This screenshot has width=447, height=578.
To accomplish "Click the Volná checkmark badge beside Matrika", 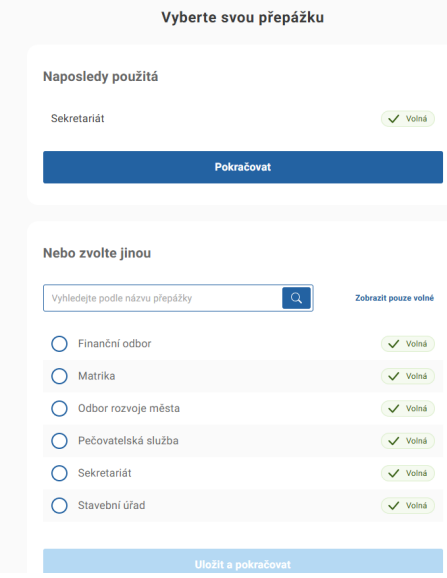I will click(x=408, y=376).
